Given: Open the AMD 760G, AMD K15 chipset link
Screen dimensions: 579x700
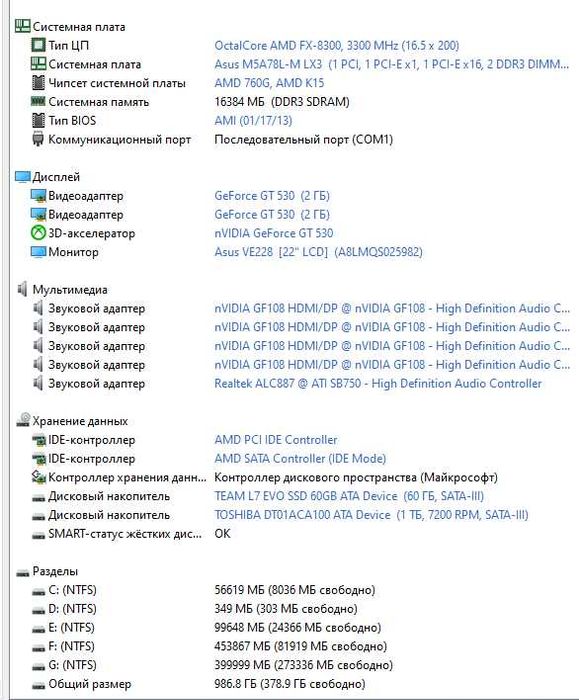Looking at the screenshot, I should [269, 83].
